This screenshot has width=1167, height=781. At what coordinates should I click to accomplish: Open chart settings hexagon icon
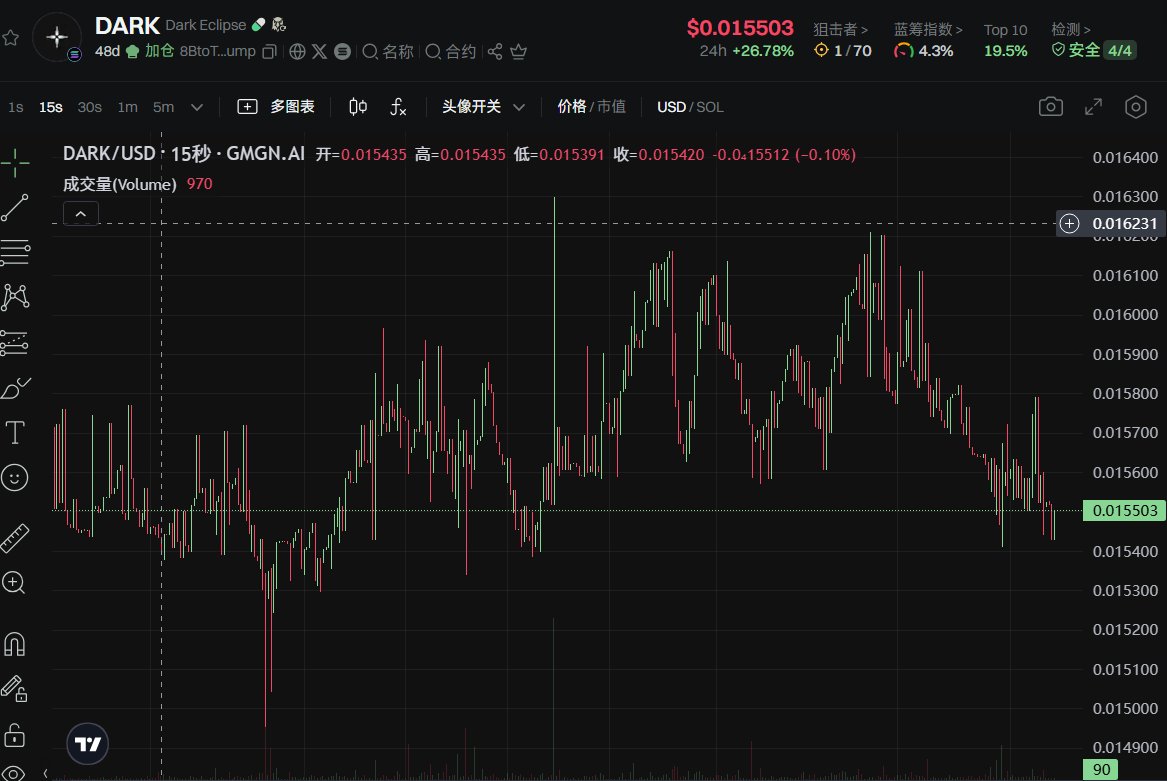pyautogui.click(x=1135, y=107)
